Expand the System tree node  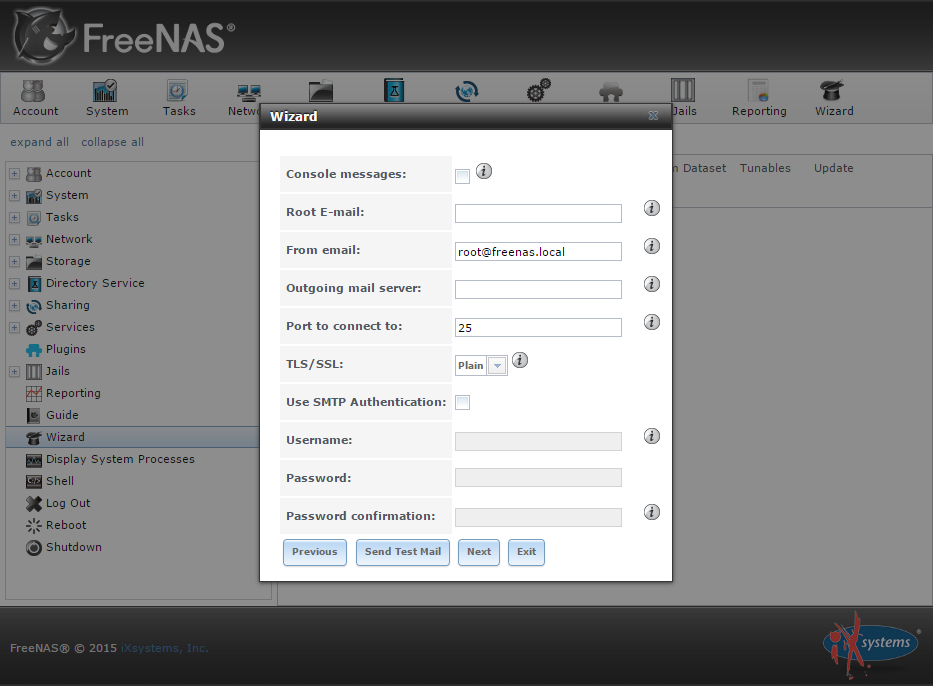coord(15,196)
